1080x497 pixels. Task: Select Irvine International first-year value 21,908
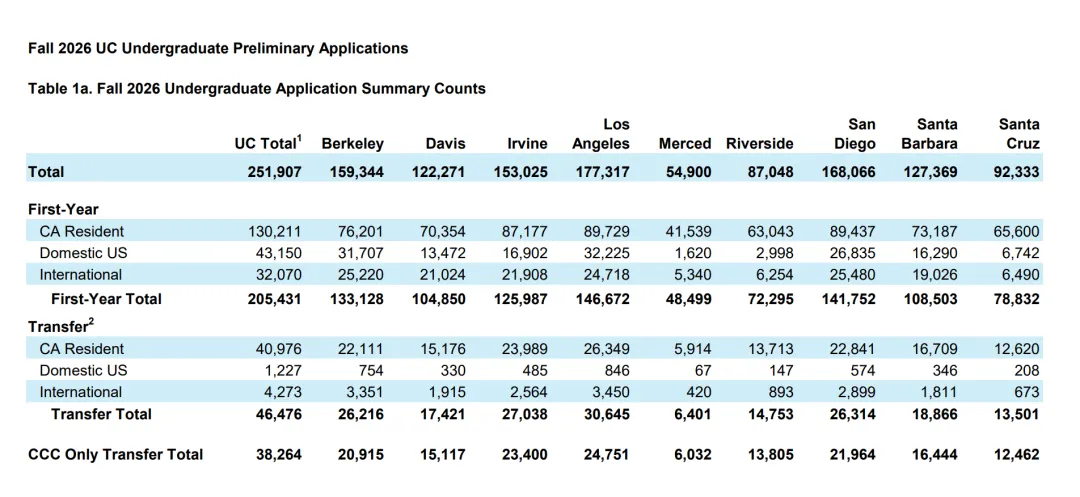525,275
